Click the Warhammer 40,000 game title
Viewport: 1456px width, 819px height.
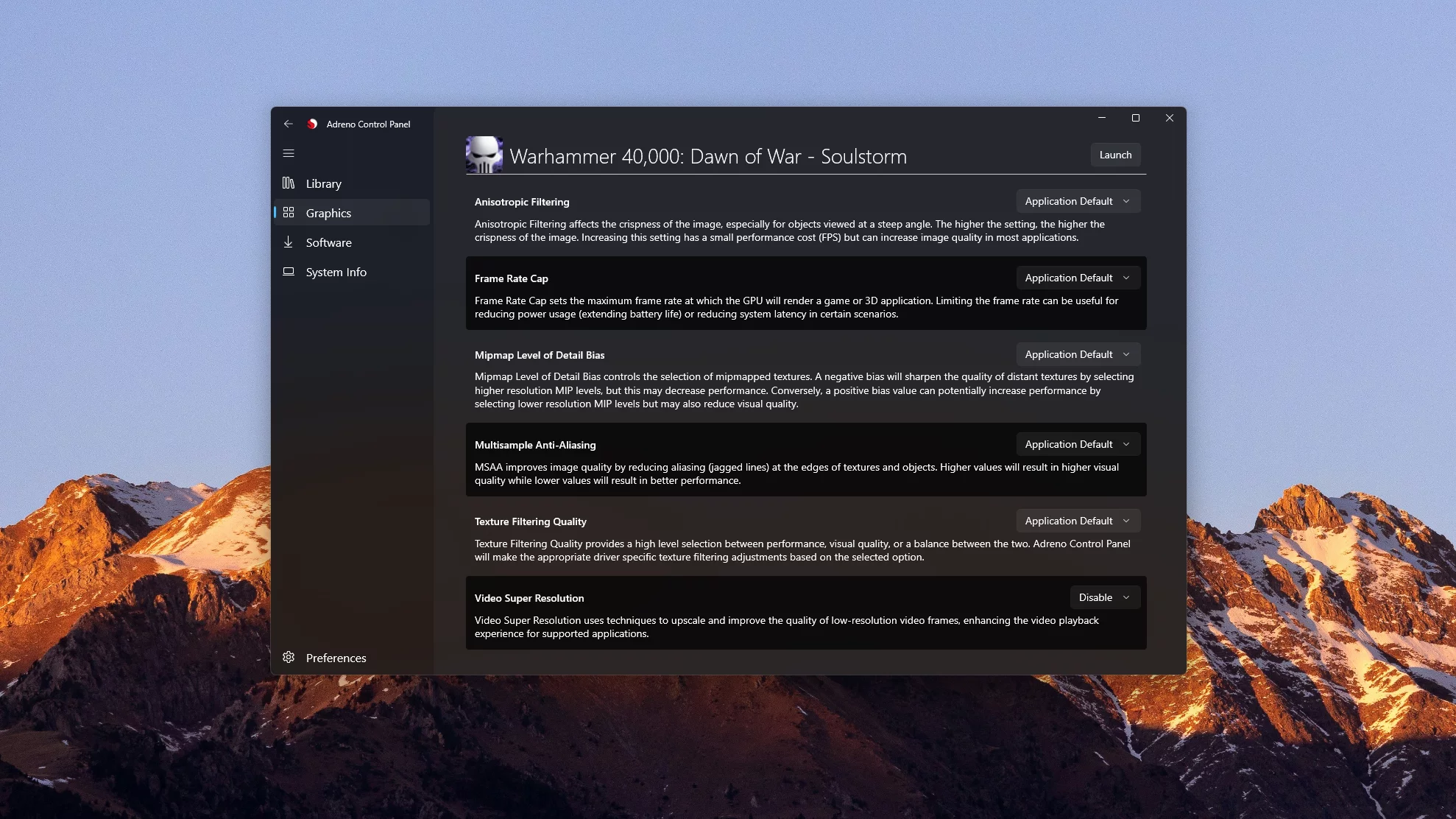[x=708, y=156]
